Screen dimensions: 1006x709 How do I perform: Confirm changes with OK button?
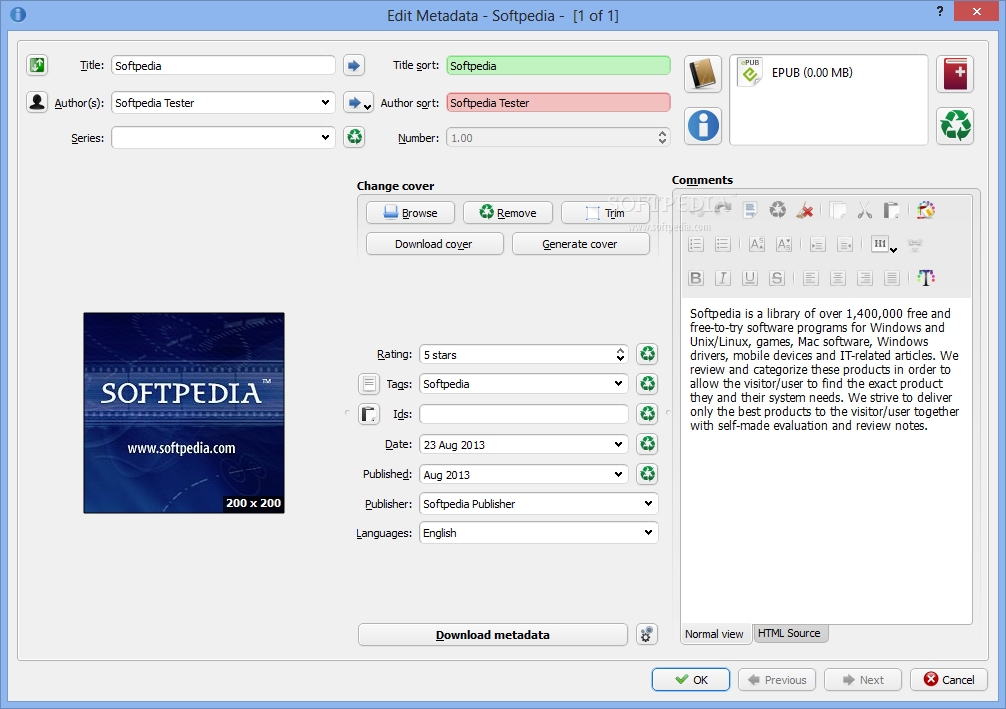(691, 679)
